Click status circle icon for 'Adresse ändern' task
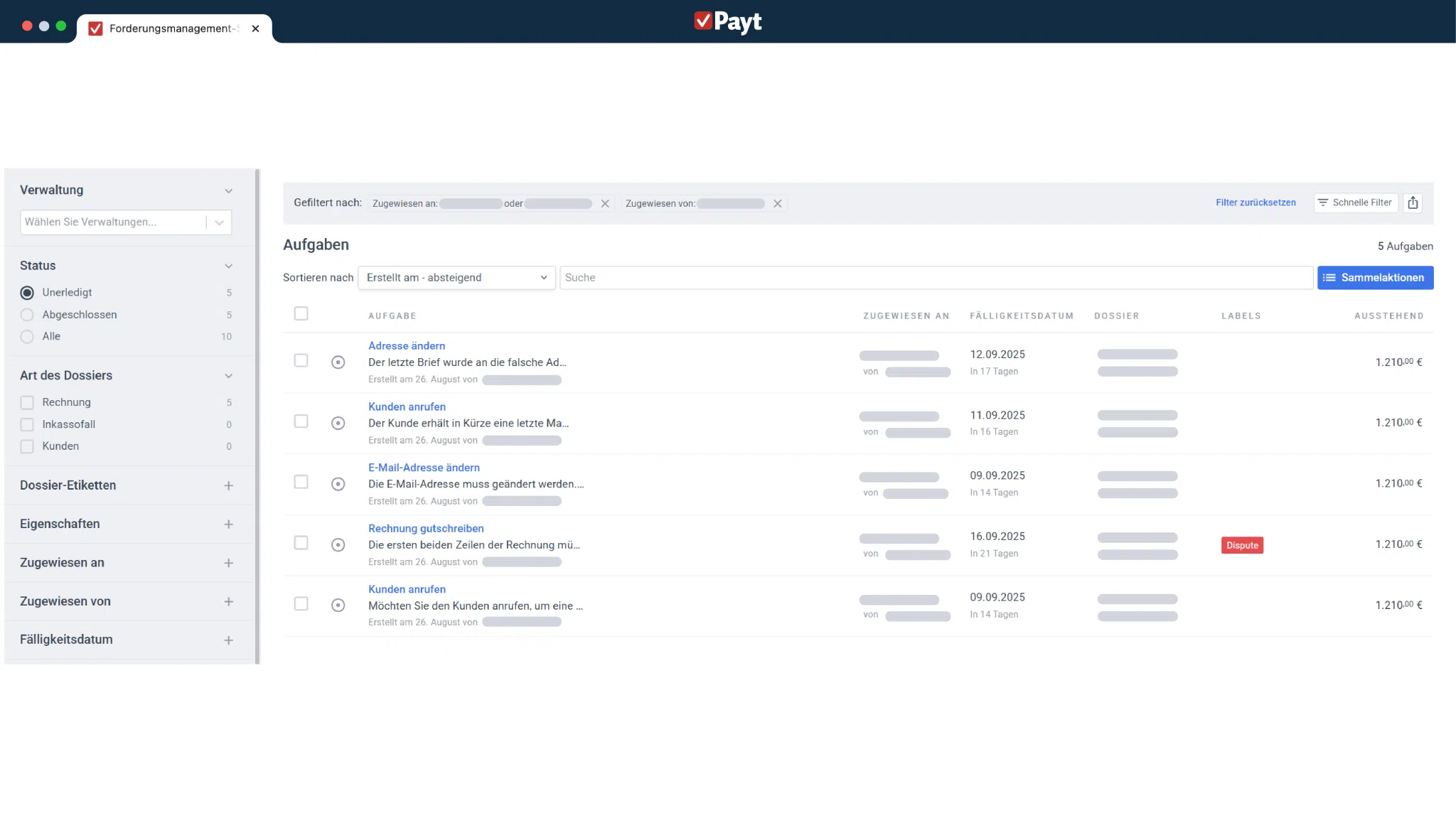 338,362
